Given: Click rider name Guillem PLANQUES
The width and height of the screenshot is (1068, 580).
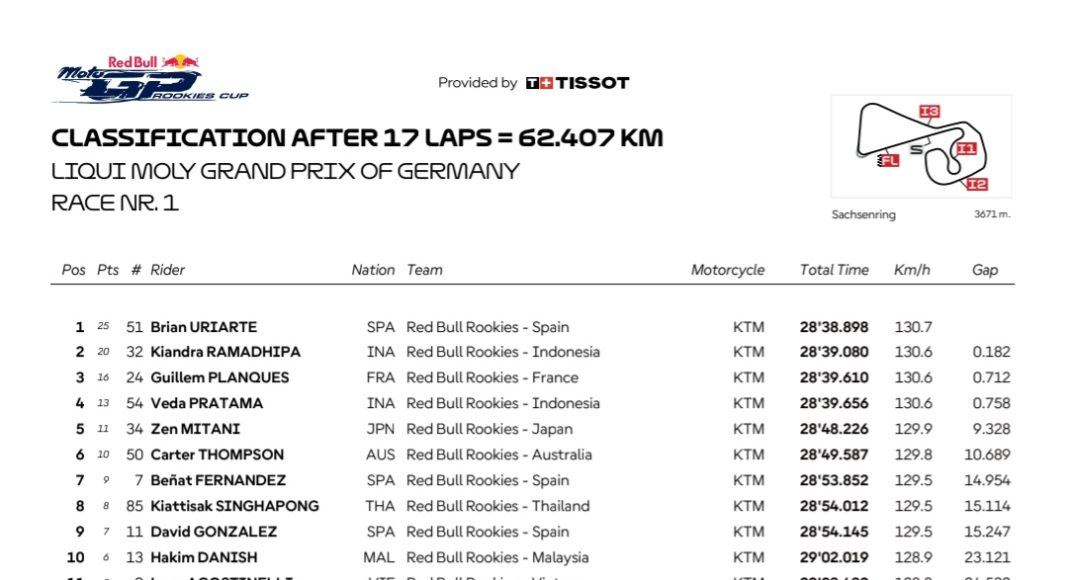Looking at the screenshot, I should [x=219, y=378].
